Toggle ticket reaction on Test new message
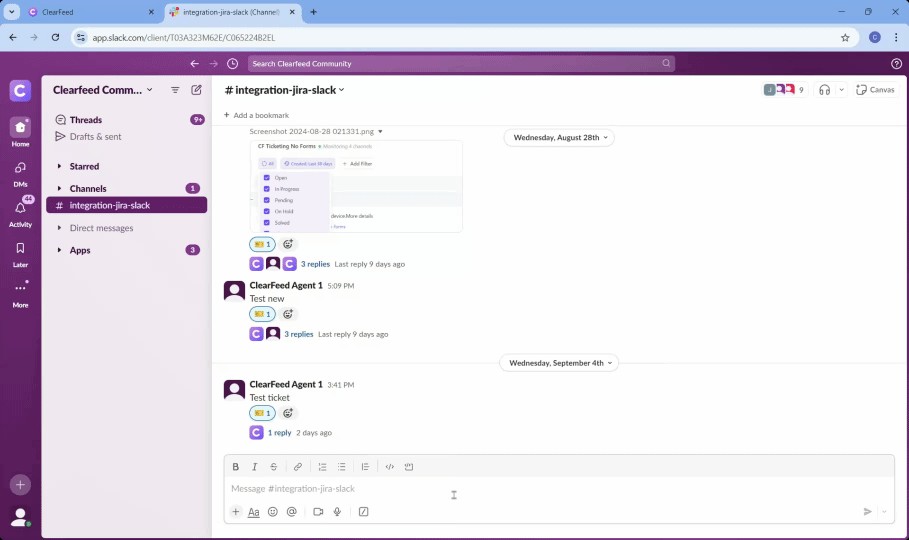 tap(262, 314)
